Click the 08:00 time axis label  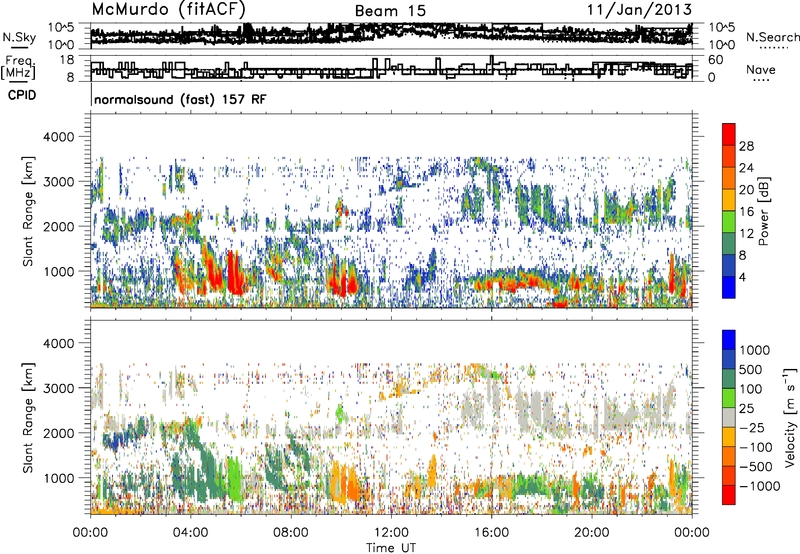coord(290,533)
